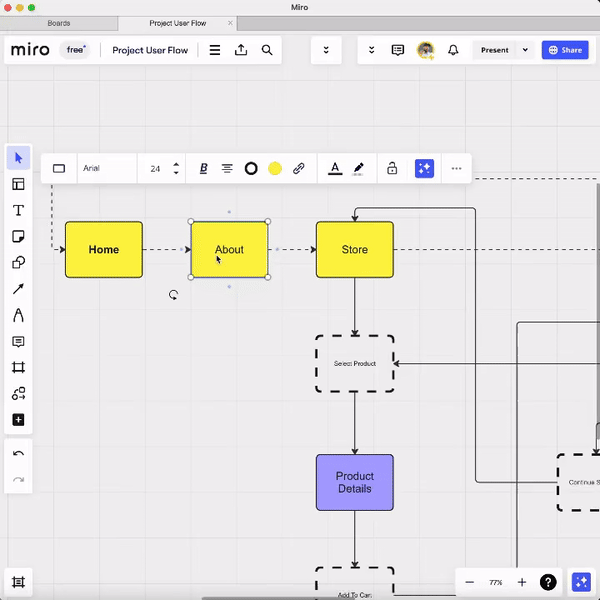Open the Arial font dropdown

click(106, 169)
